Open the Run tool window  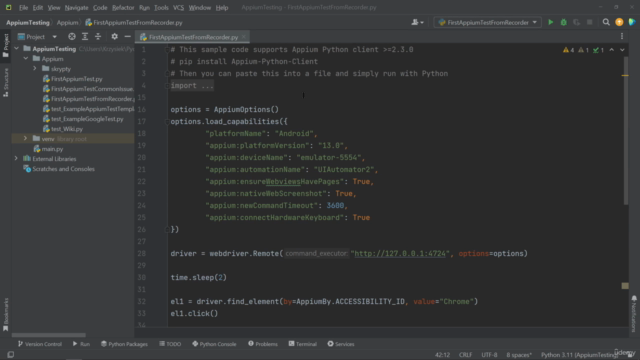click(x=81, y=344)
